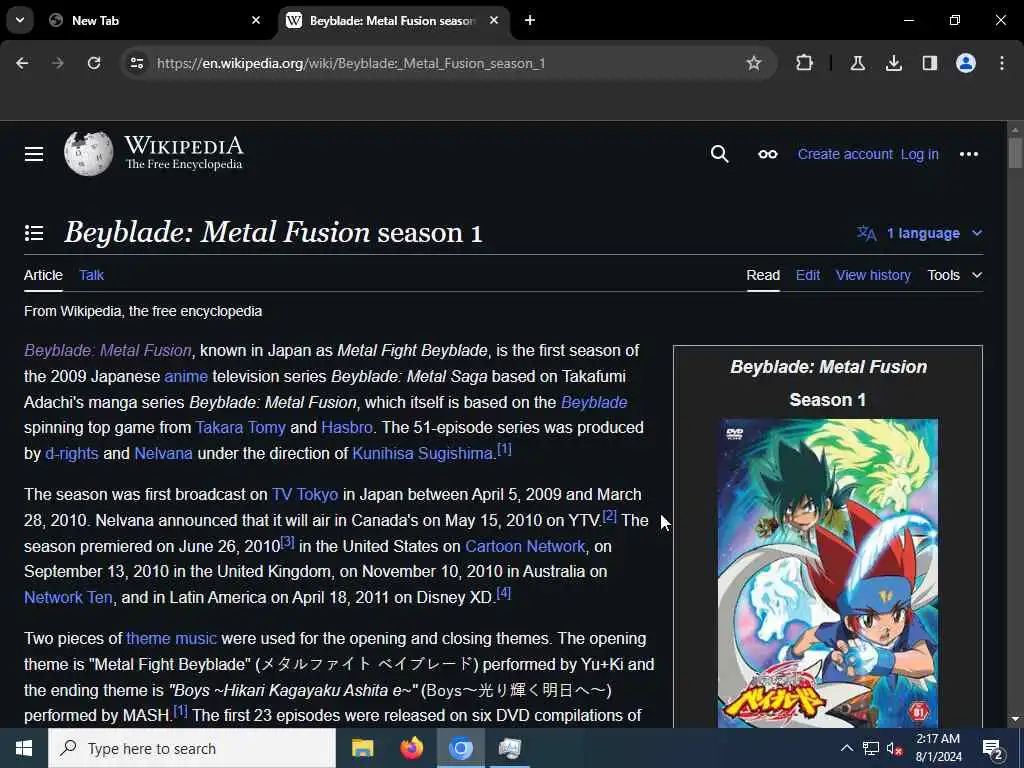Open the theme music link

171,638
